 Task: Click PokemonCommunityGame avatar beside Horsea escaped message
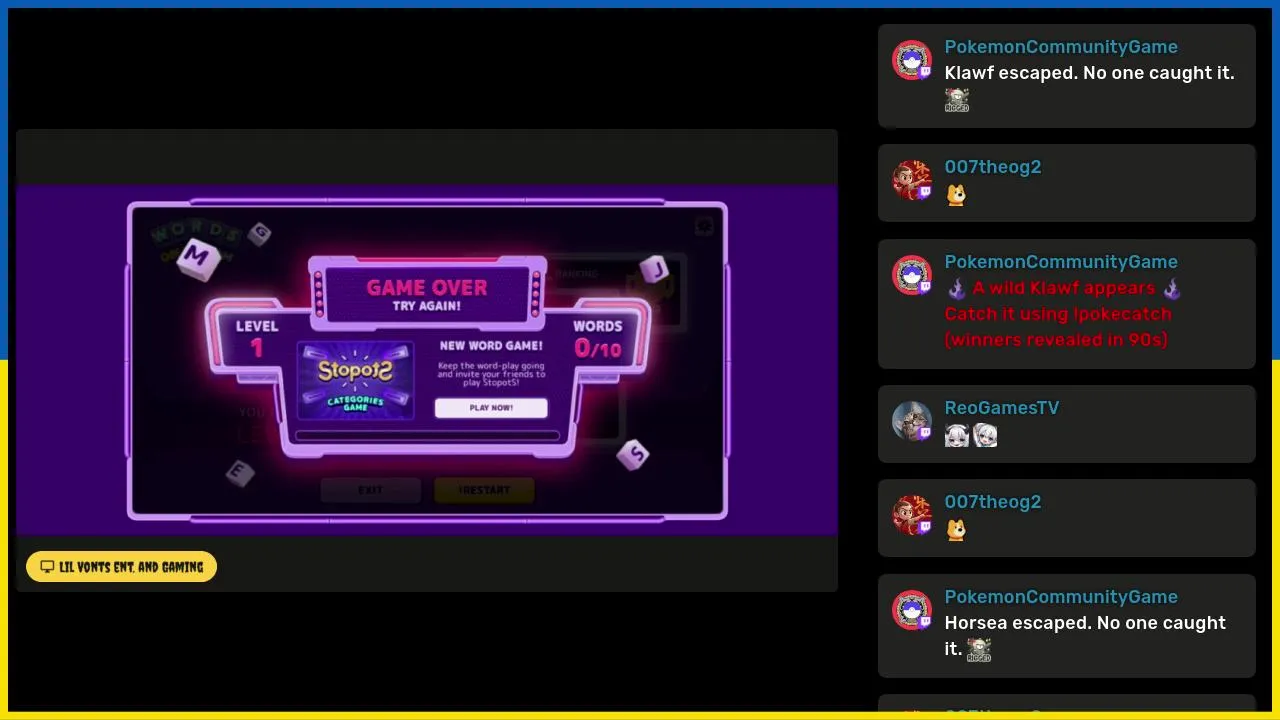click(912, 611)
